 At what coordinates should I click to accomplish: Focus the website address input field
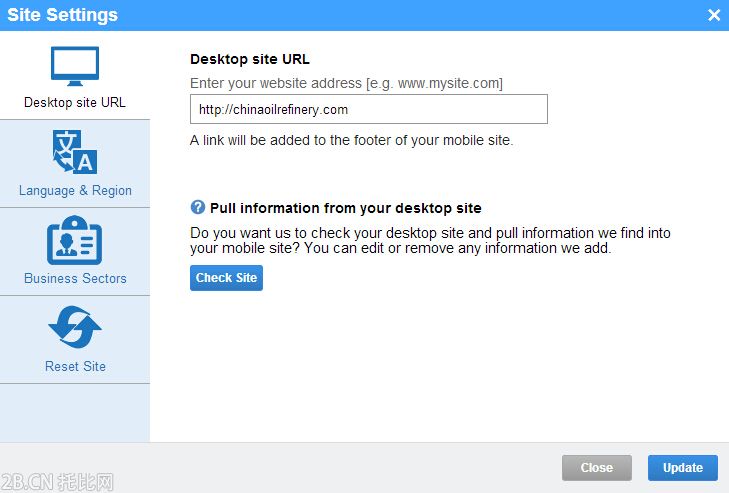coord(368,109)
